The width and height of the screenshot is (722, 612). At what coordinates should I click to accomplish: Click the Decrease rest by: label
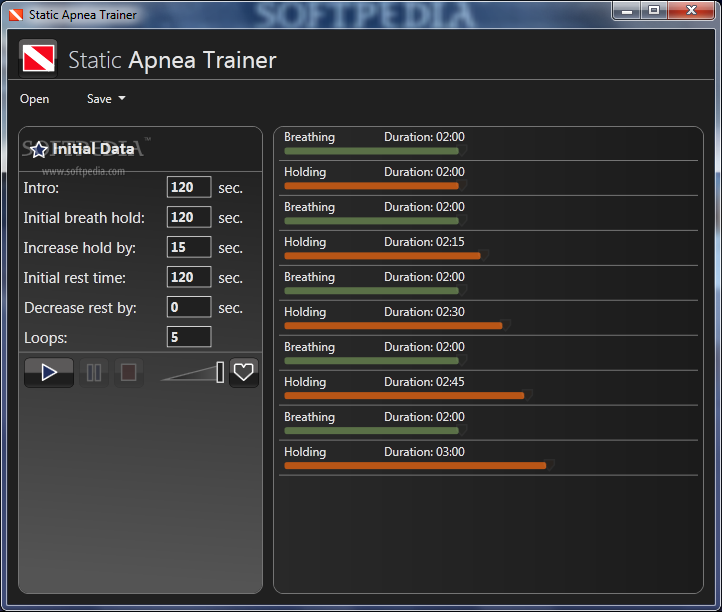[x=81, y=308]
